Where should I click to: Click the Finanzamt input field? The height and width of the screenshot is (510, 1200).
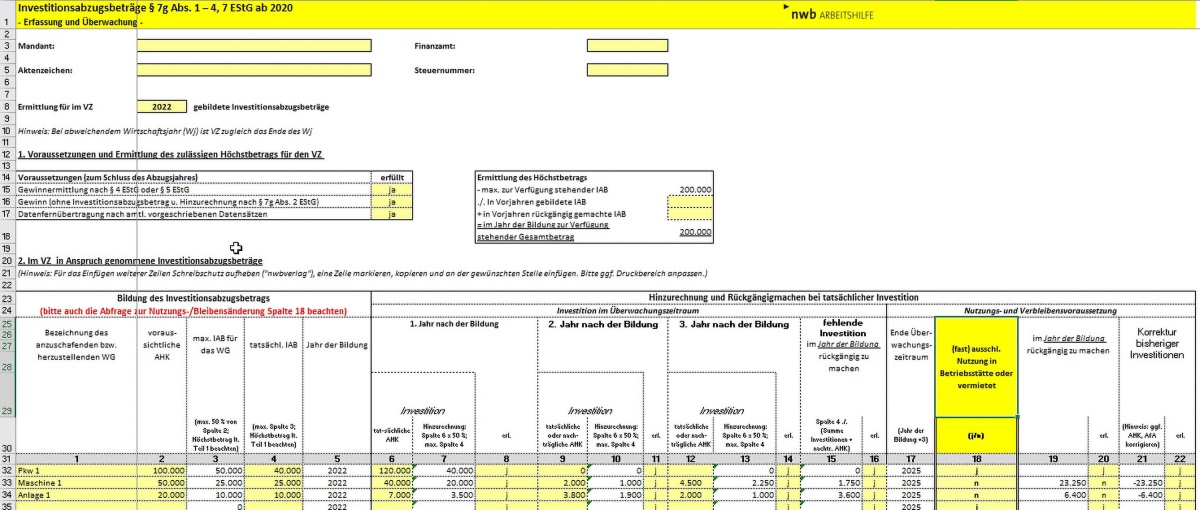pos(627,46)
